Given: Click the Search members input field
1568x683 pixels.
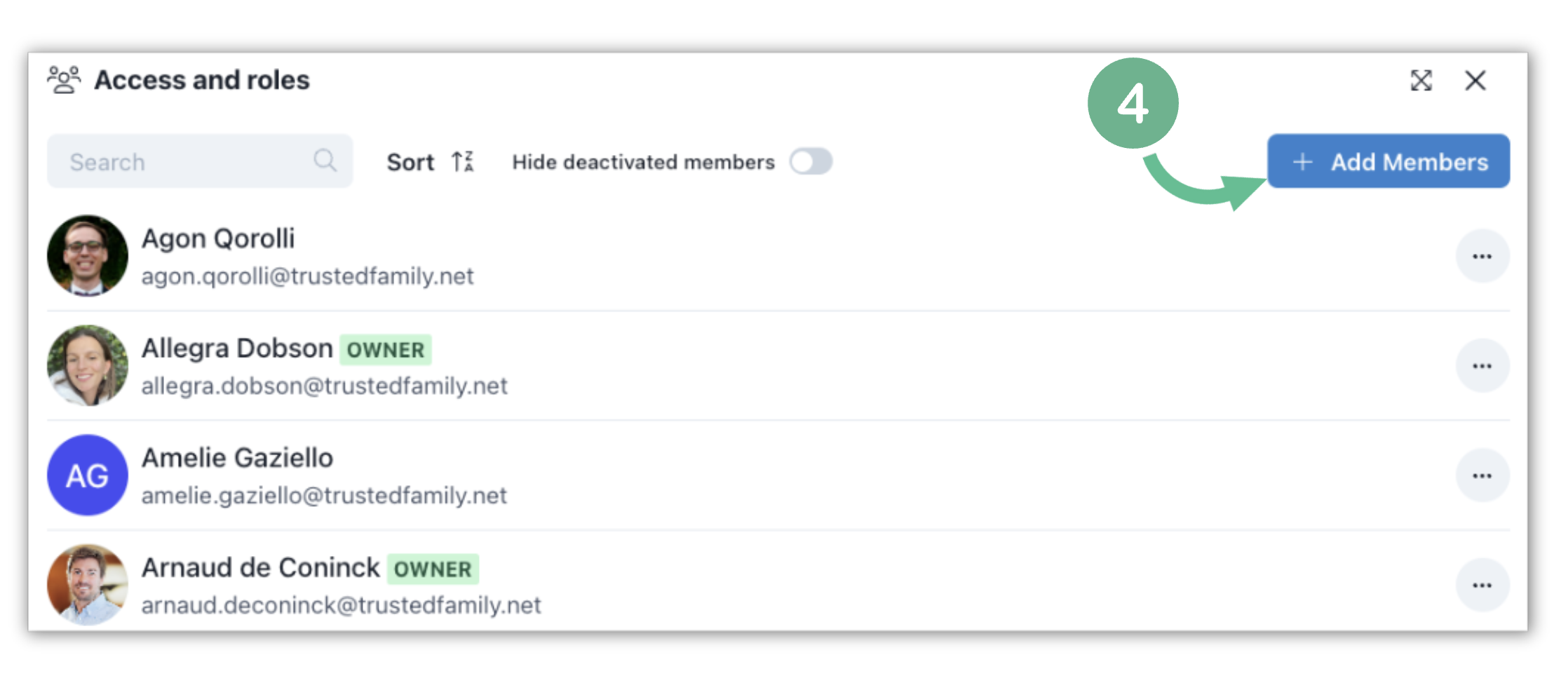Looking at the screenshot, I should point(199,161).
